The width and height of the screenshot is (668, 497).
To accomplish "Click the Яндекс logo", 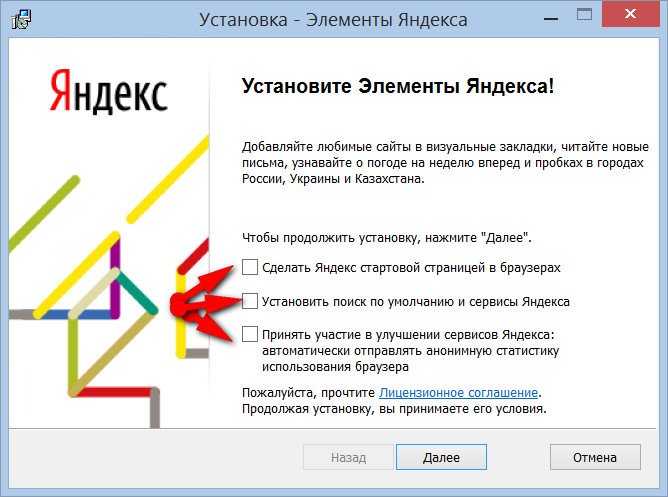I will click(x=109, y=91).
